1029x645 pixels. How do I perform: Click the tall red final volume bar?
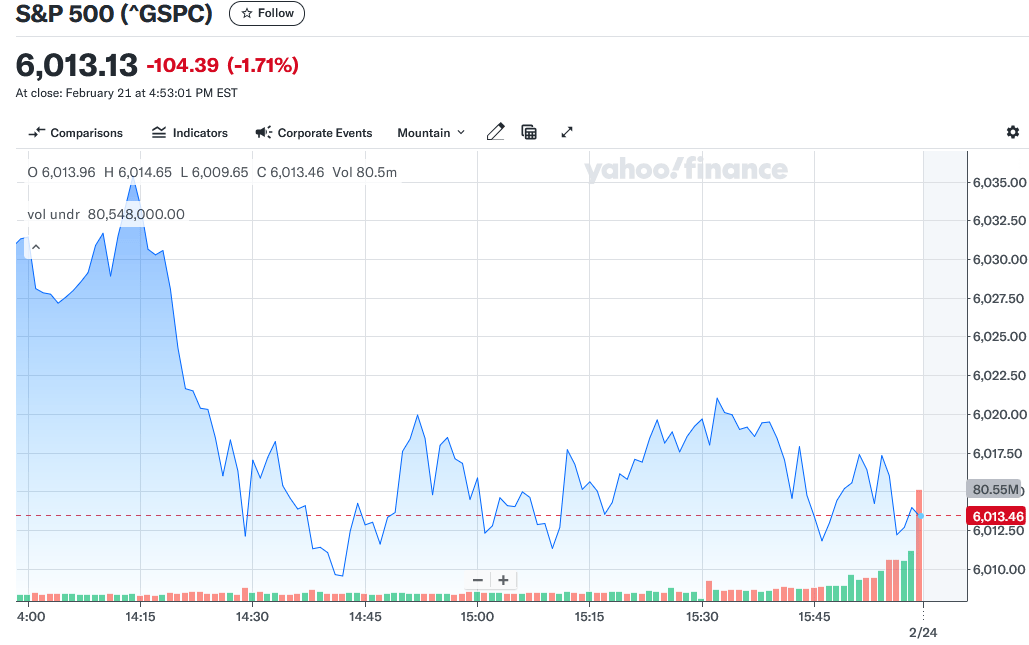tap(919, 545)
